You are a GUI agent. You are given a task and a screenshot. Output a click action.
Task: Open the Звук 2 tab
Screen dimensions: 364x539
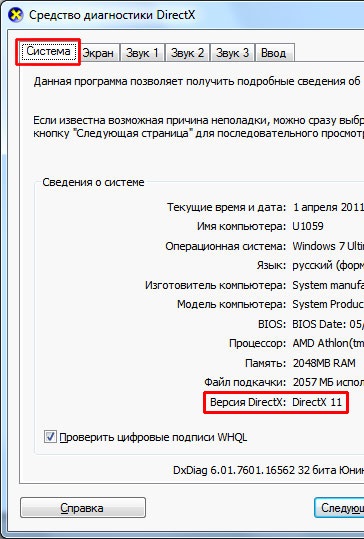187,53
